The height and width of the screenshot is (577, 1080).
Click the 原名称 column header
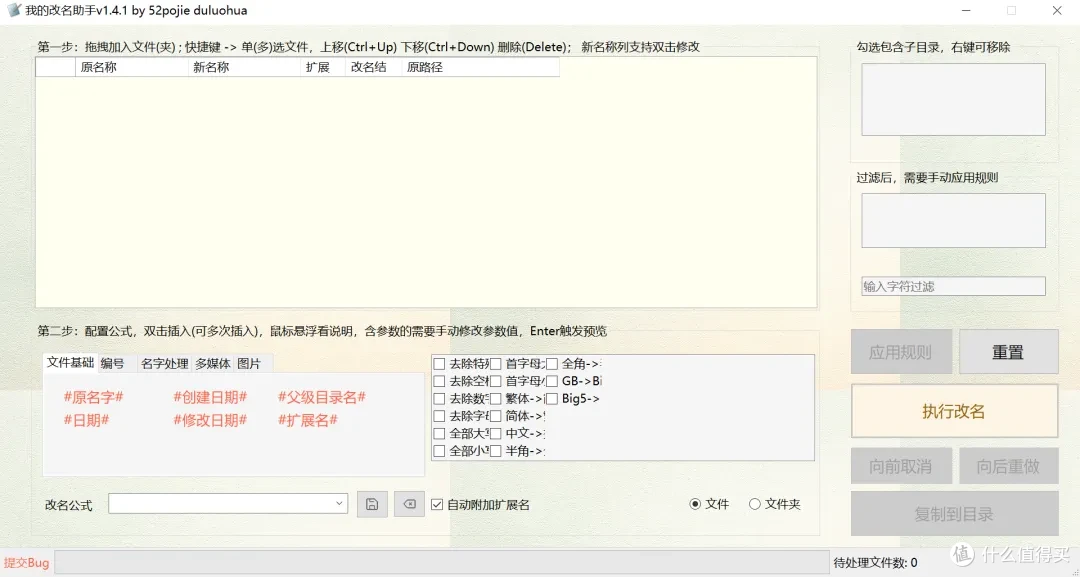131,67
